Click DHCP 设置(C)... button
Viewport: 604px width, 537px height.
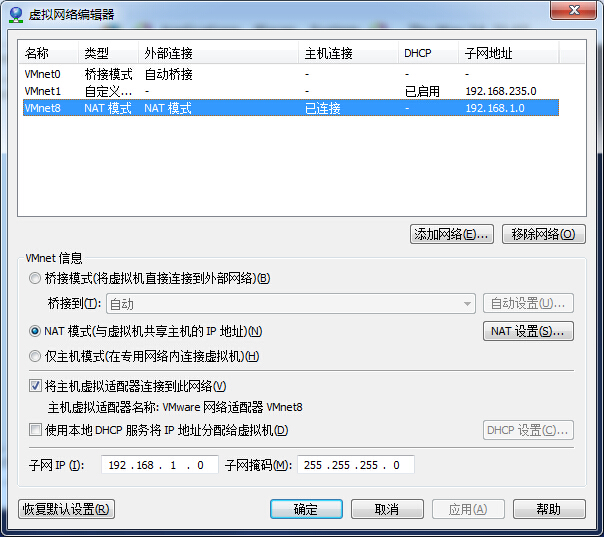click(528, 430)
